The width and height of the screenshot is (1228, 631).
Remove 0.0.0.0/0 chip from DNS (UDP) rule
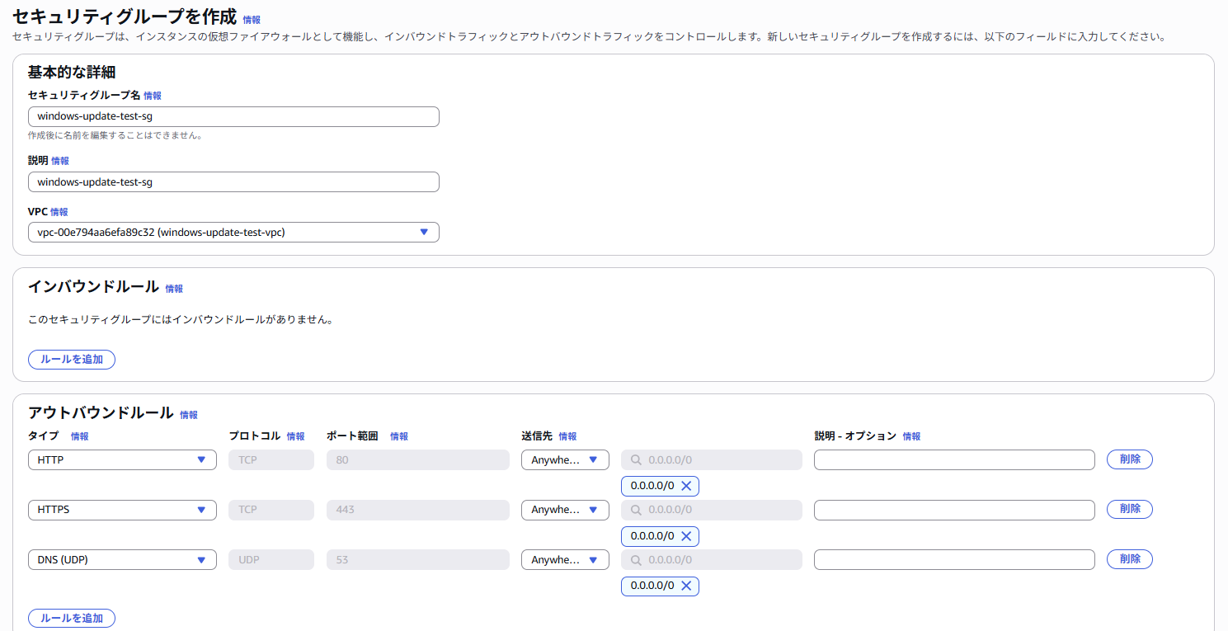click(x=686, y=586)
